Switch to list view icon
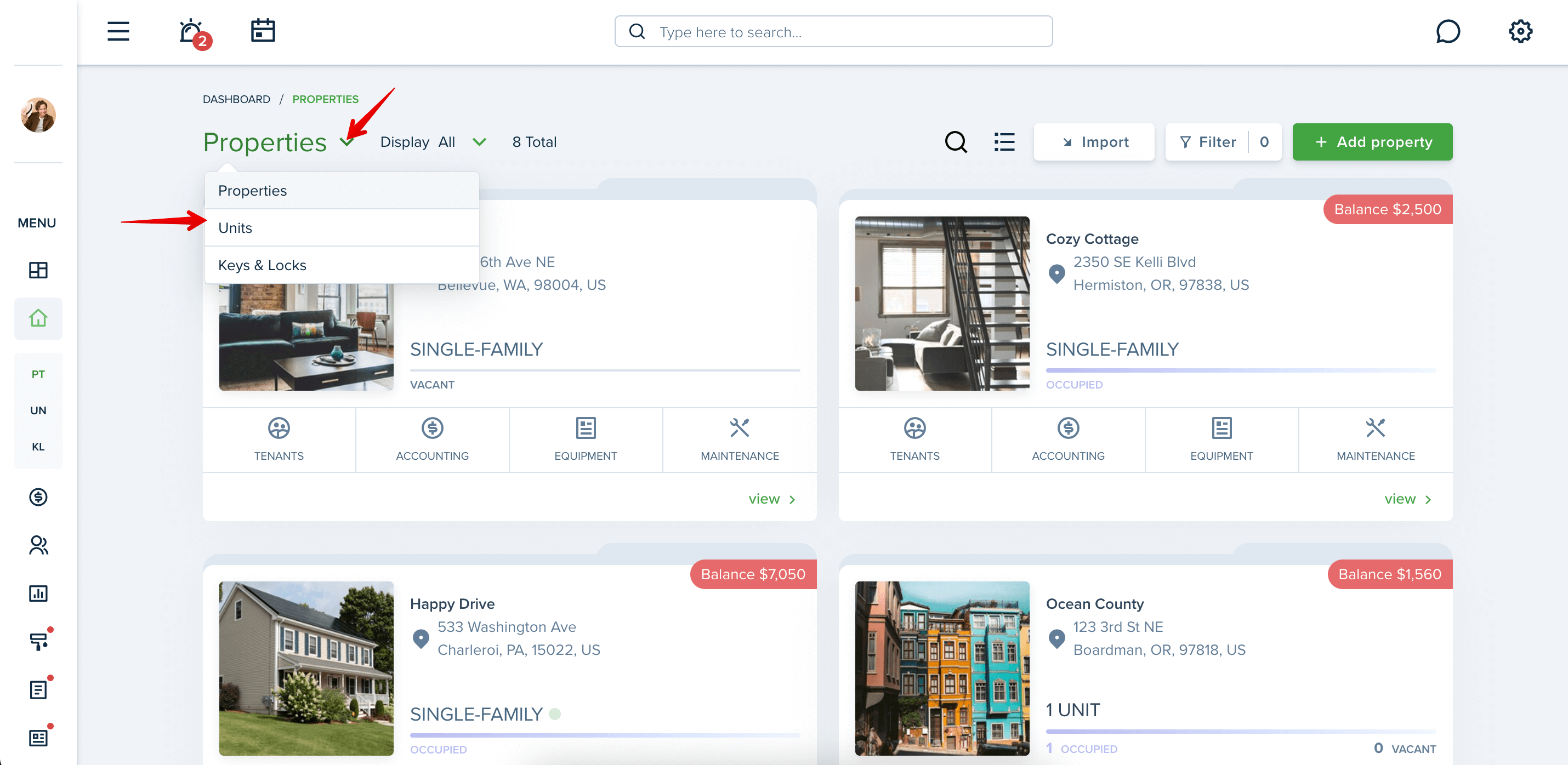 pyautogui.click(x=1004, y=142)
